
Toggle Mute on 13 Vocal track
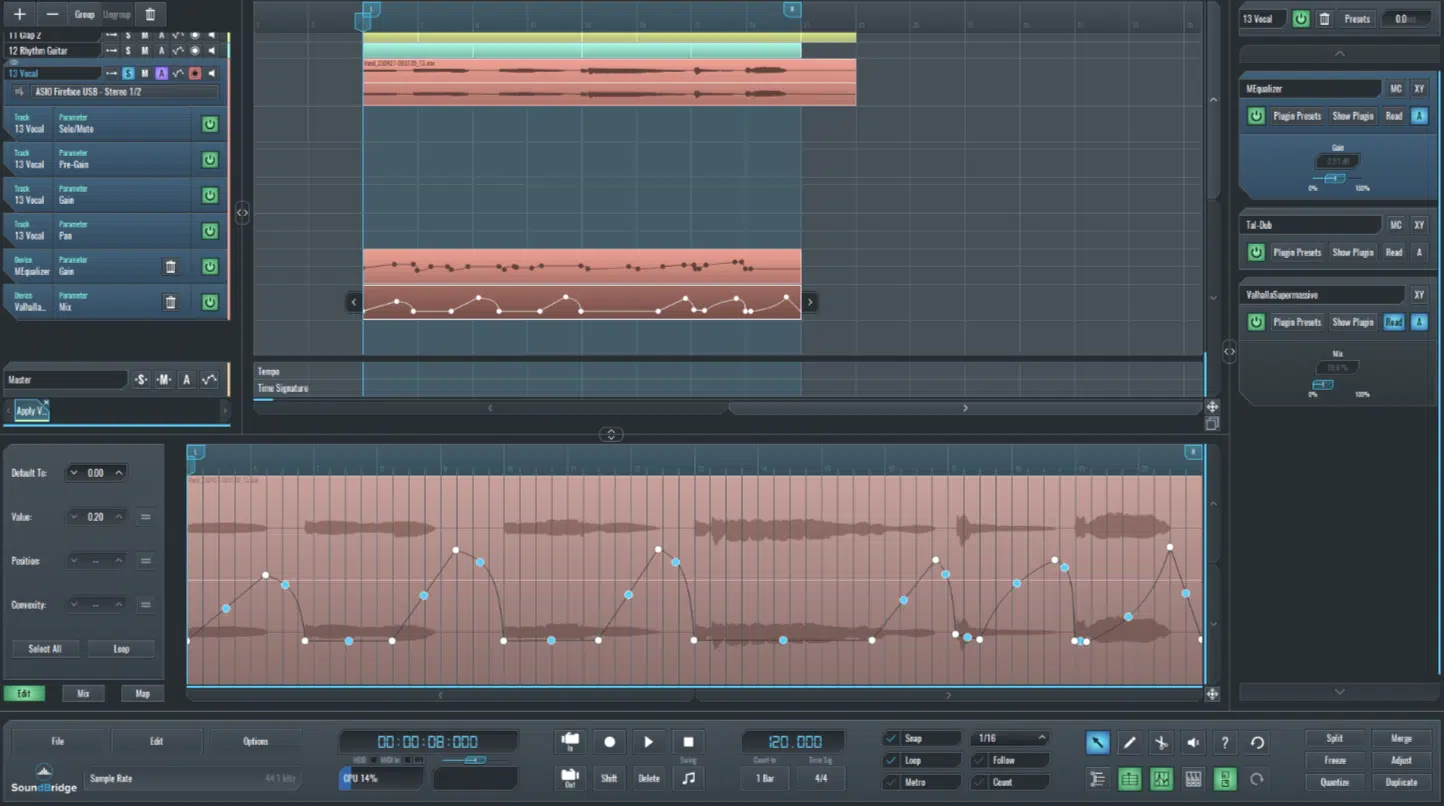point(144,73)
